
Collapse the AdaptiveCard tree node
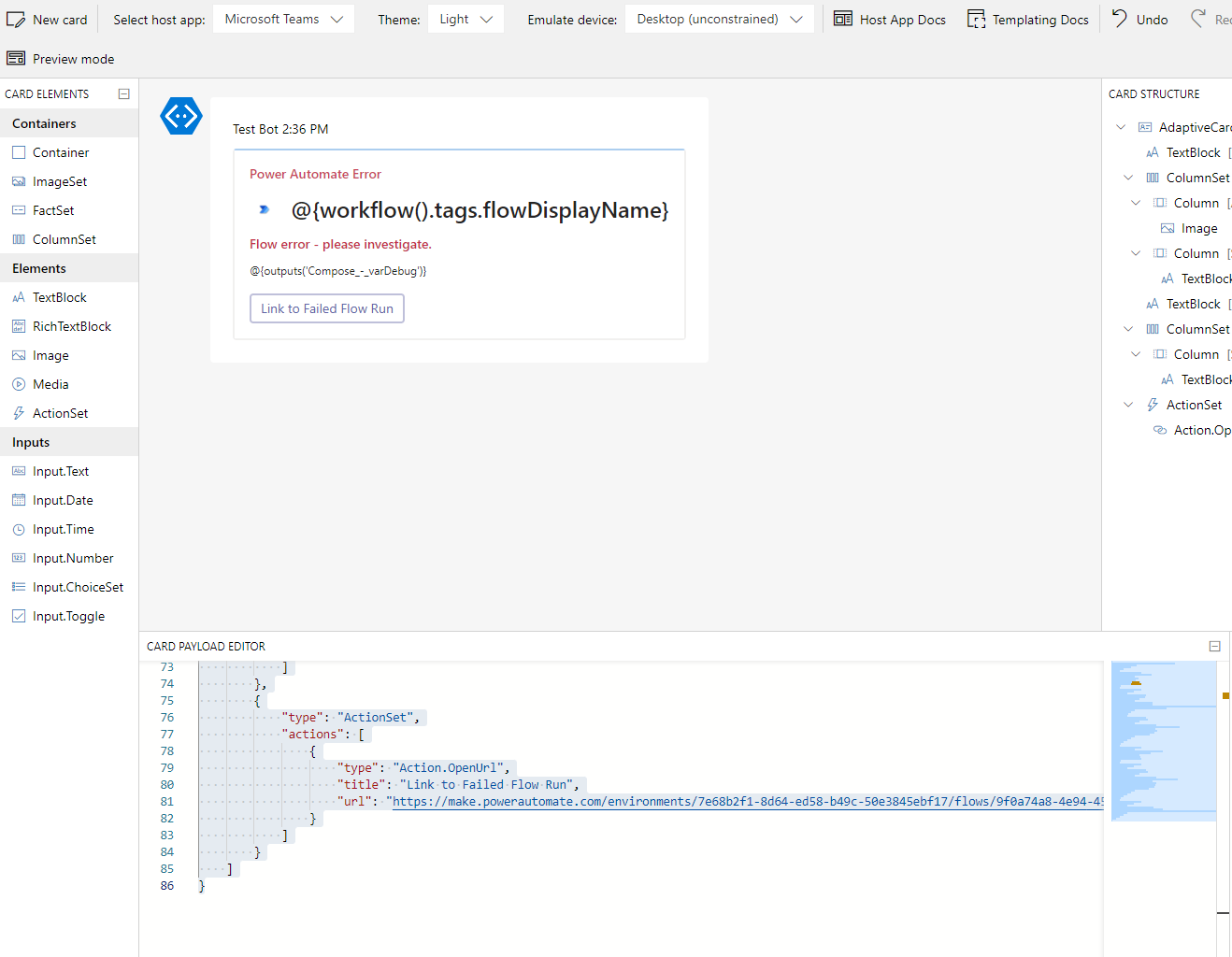pos(1121,127)
